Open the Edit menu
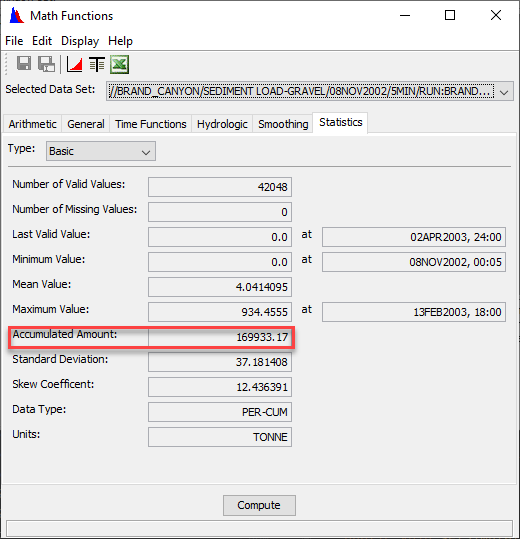This screenshot has height=539, width=520. point(42,41)
